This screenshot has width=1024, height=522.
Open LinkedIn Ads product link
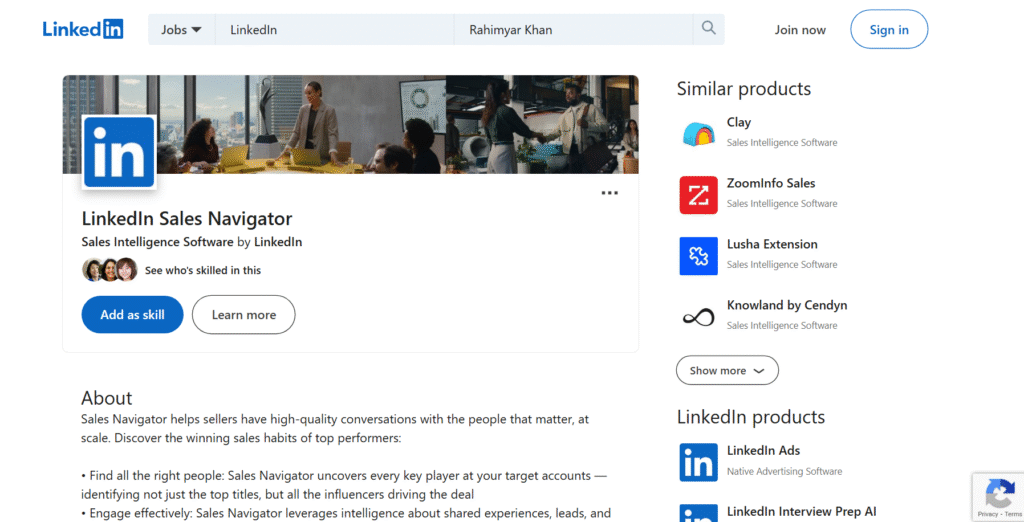point(763,451)
